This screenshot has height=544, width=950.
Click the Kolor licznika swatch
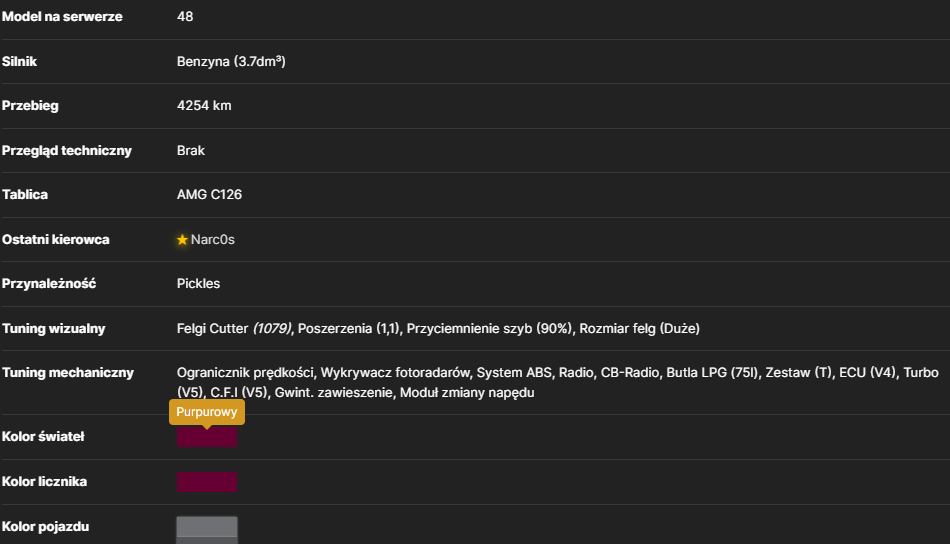tap(207, 482)
